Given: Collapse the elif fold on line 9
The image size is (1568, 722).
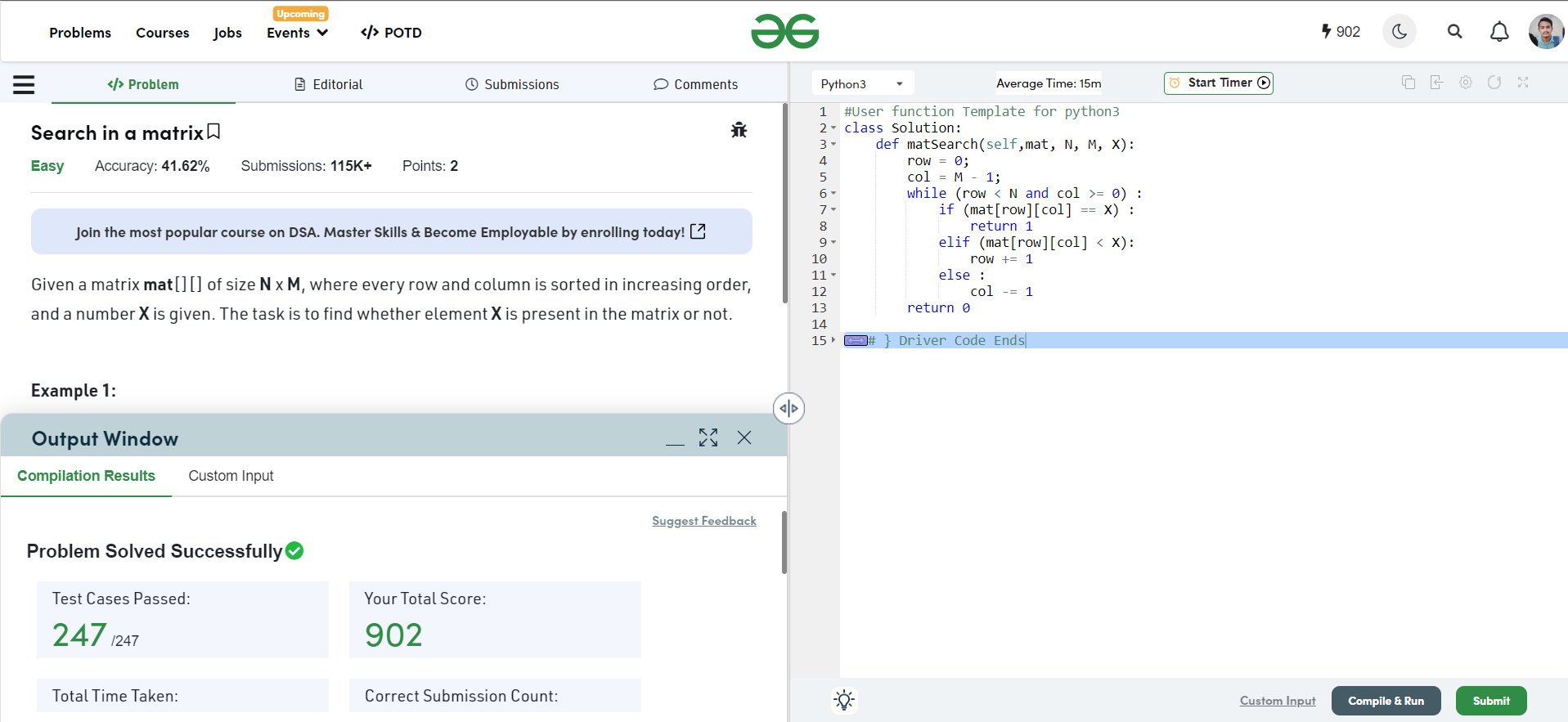Looking at the screenshot, I should pyautogui.click(x=833, y=242).
